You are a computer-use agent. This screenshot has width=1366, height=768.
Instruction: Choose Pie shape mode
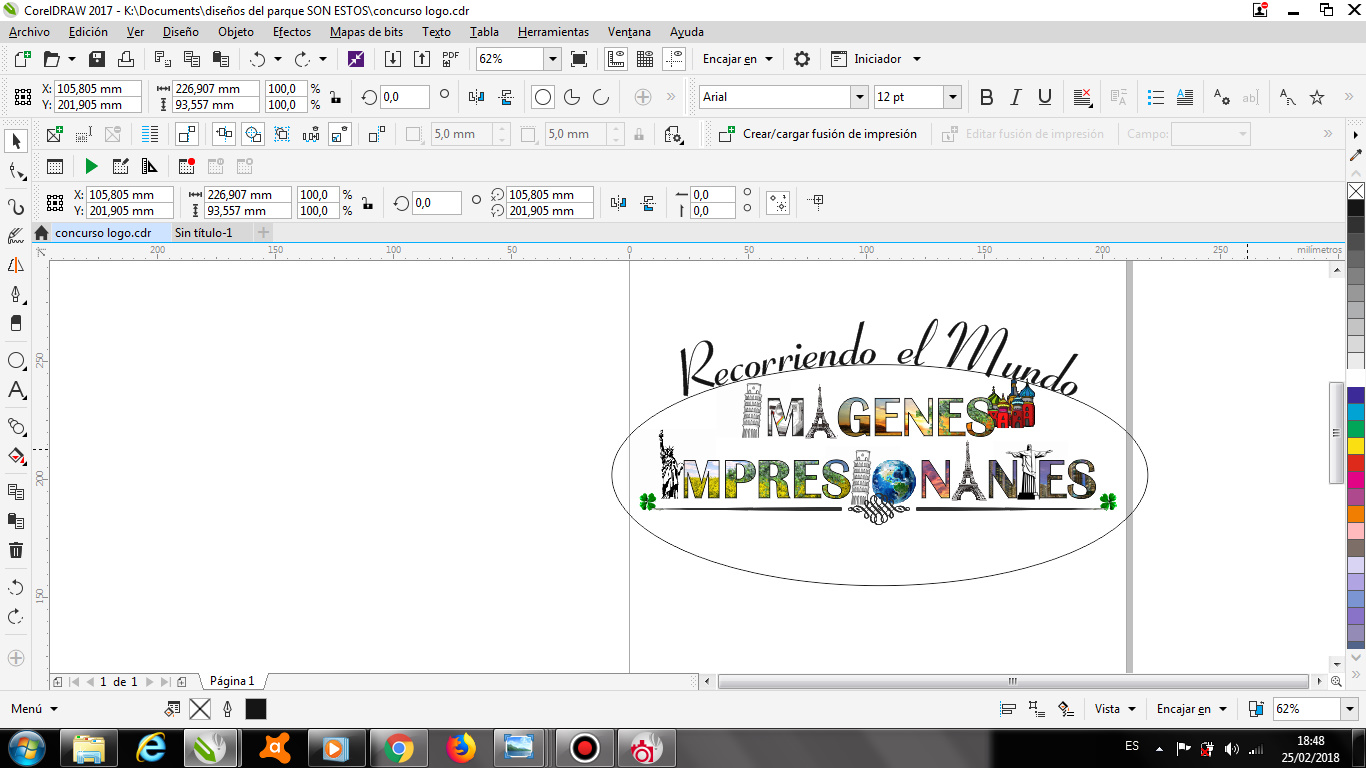point(572,97)
